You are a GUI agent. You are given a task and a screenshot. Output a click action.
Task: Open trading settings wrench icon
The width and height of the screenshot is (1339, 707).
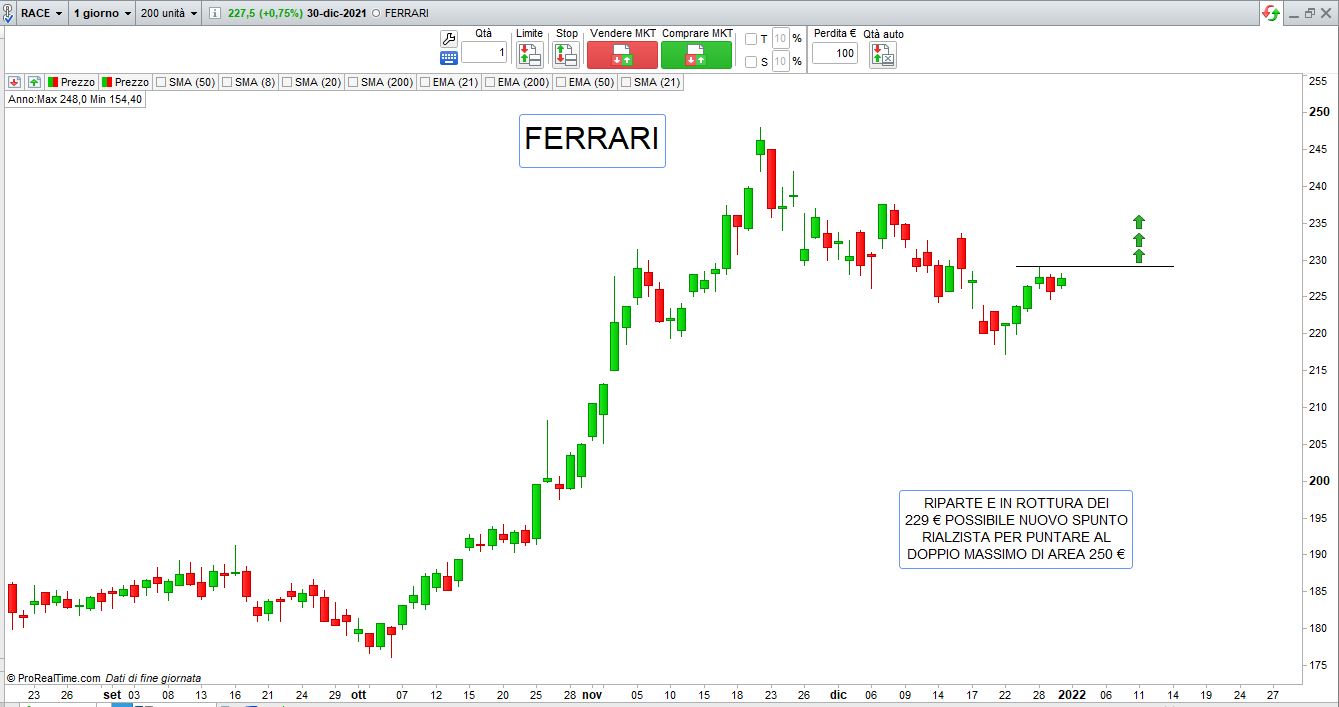pos(449,38)
